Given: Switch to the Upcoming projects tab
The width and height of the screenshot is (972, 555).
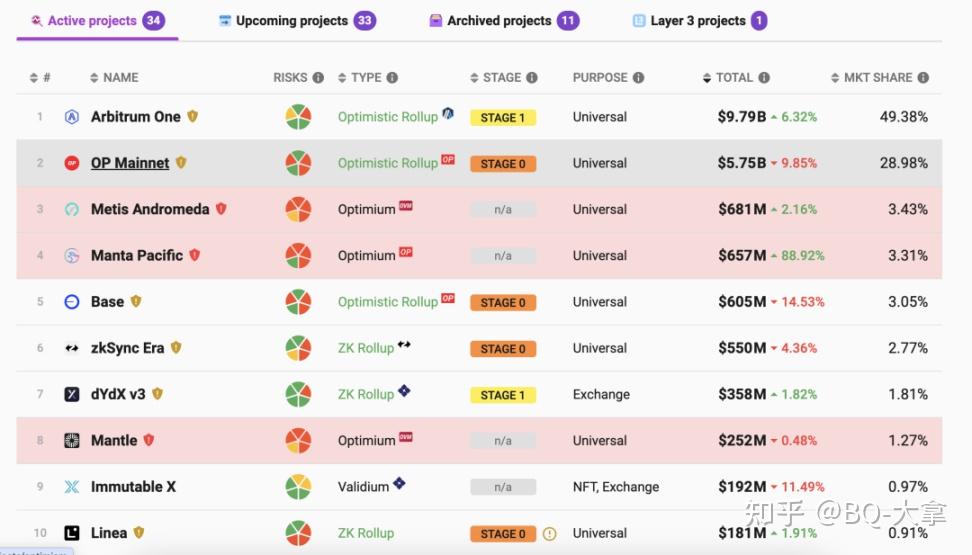Looking at the screenshot, I should point(298,20).
